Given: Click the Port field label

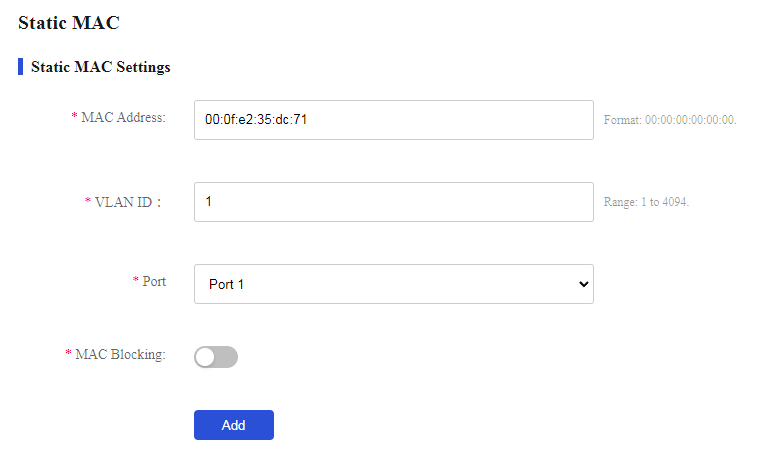Looking at the screenshot, I should click(x=154, y=281).
